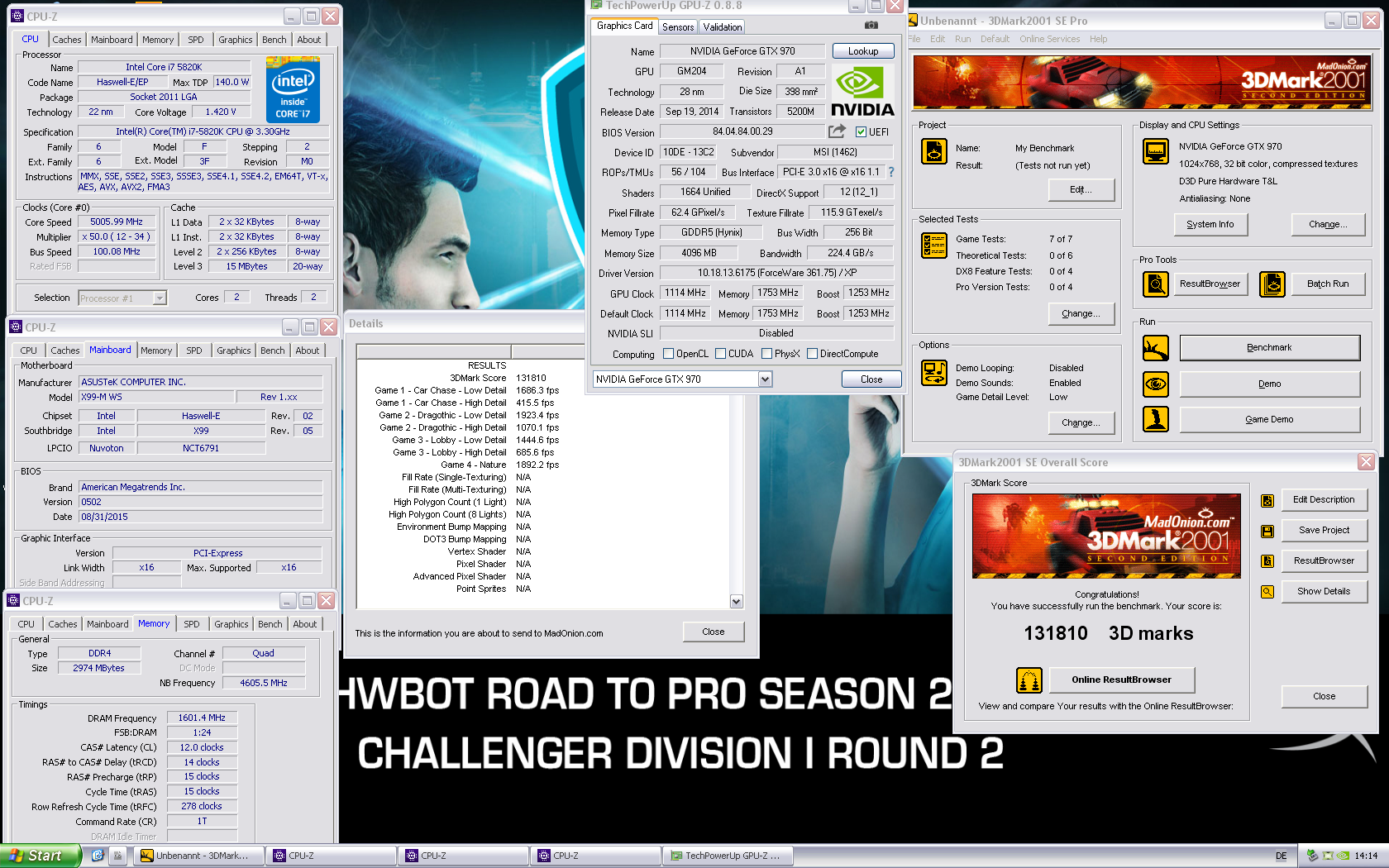
Task: Open the Processor #1 selection dropdown
Action: (x=160, y=298)
